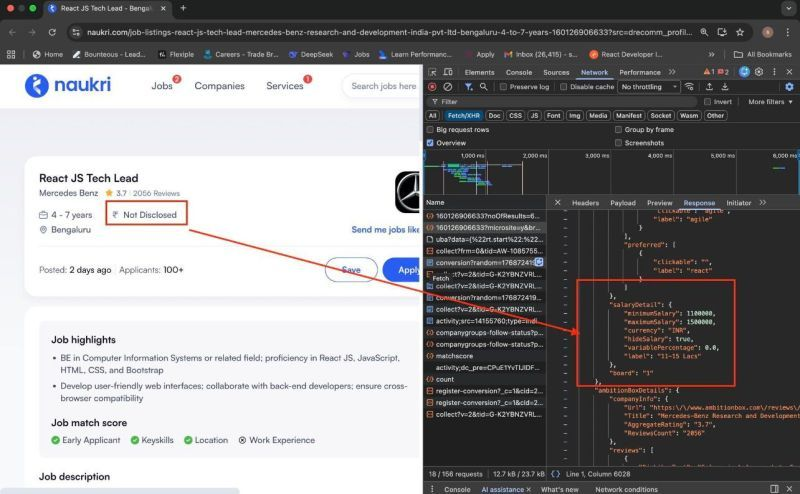Click the warning triangle issues counter
This screenshot has height=494, width=800.
click(x=709, y=72)
